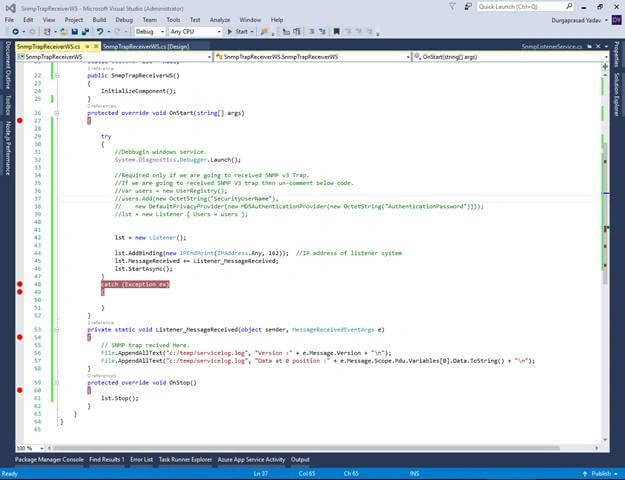The width and height of the screenshot is (625, 480).
Task: Toggle the breakpoint on line 48
Action: tap(20, 284)
